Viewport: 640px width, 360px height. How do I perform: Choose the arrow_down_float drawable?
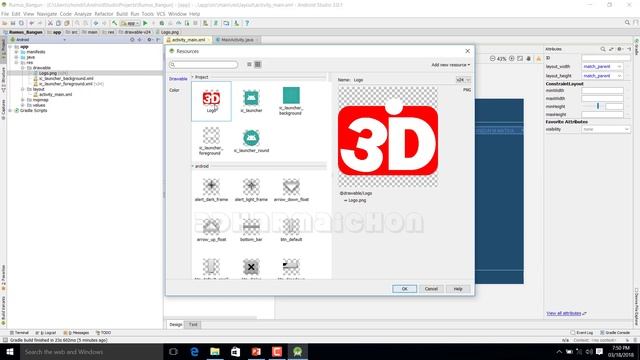point(291,190)
